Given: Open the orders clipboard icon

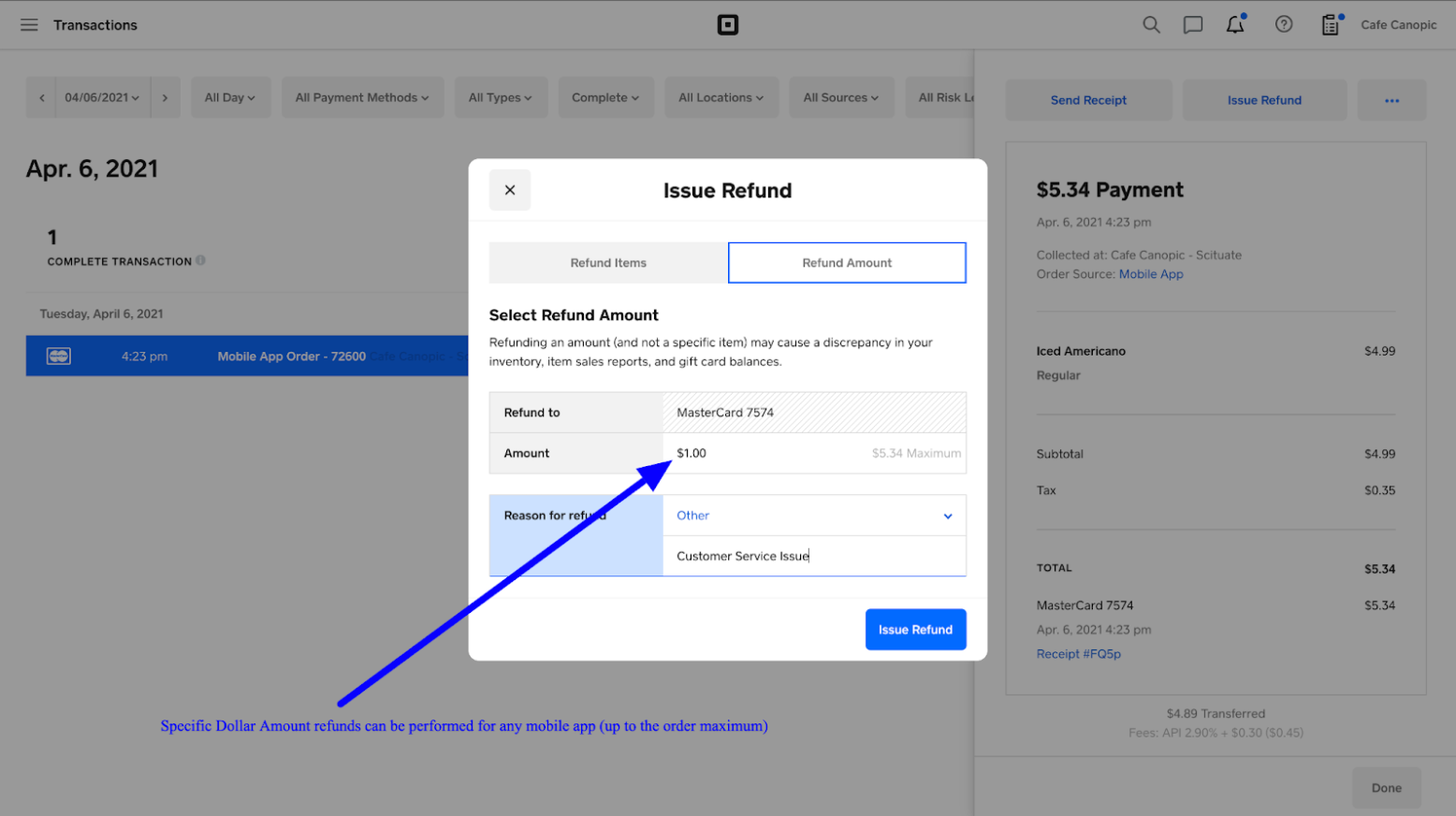Looking at the screenshot, I should pos(1330,25).
